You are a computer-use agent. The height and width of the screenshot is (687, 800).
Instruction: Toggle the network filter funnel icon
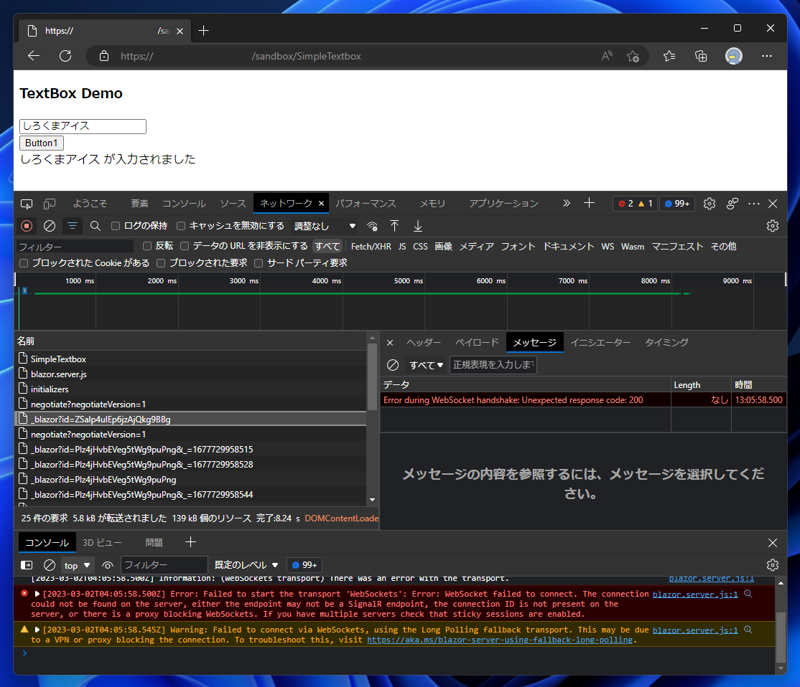pos(72,225)
